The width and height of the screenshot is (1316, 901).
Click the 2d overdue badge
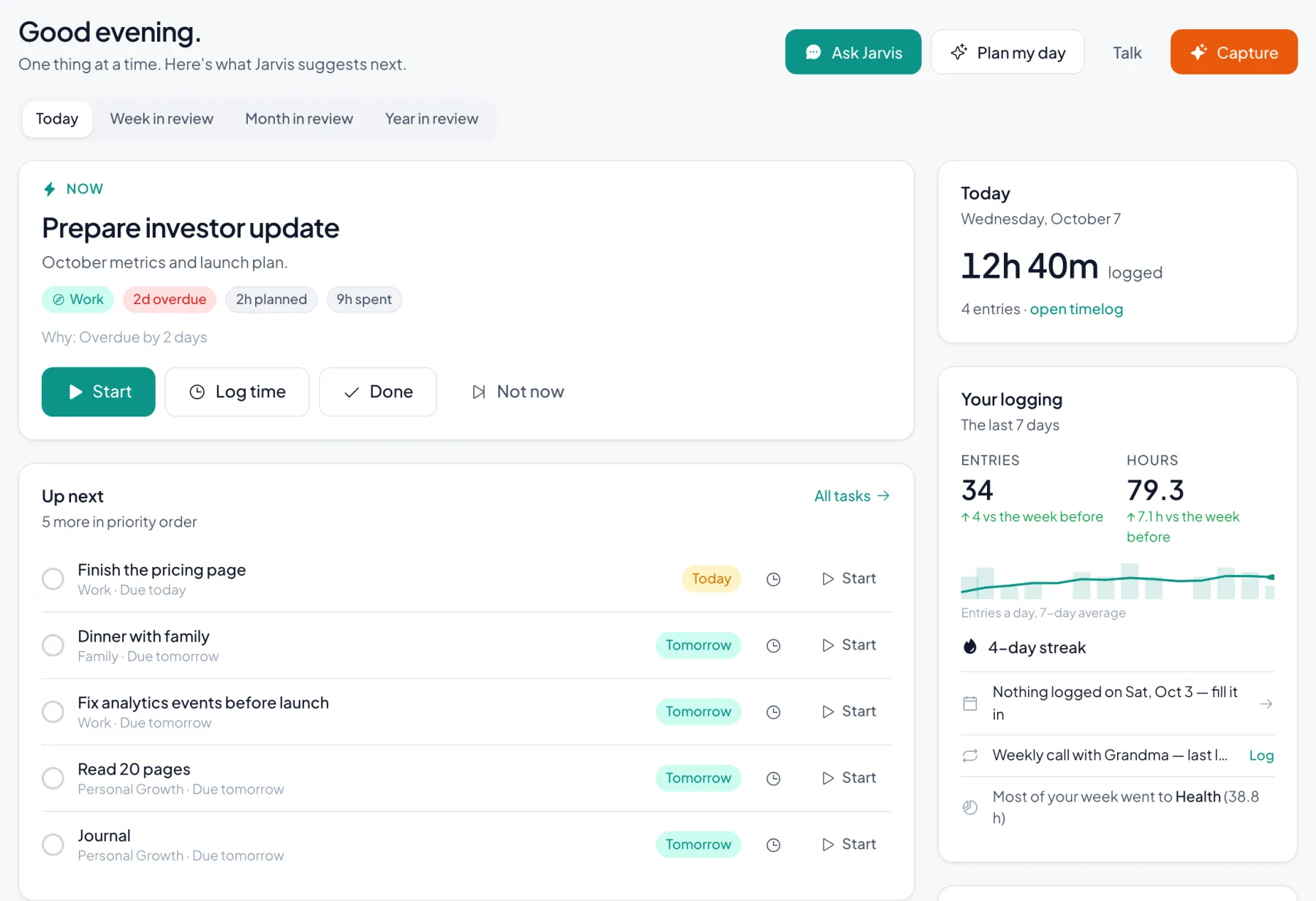click(170, 300)
